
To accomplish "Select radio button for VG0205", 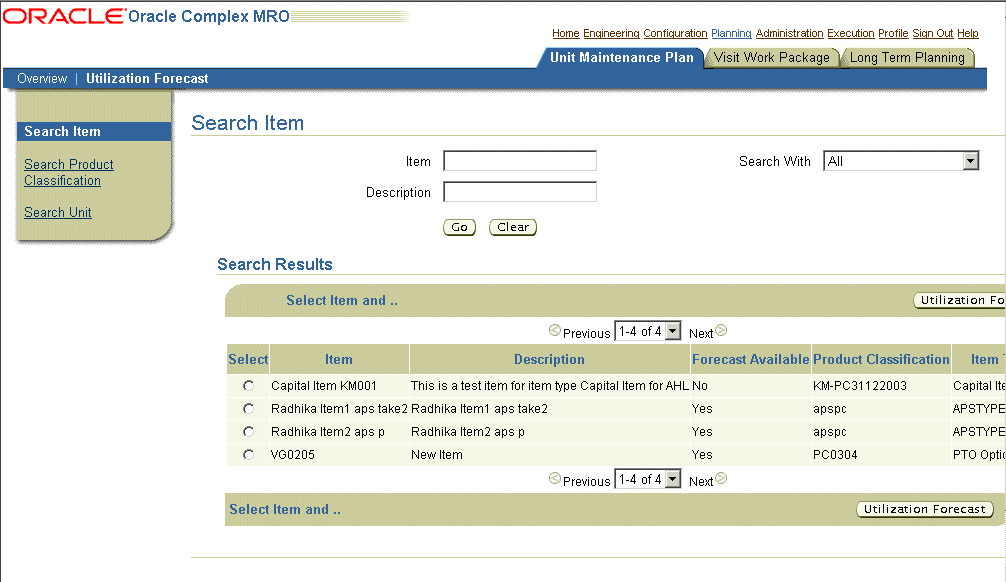I will coord(248,455).
